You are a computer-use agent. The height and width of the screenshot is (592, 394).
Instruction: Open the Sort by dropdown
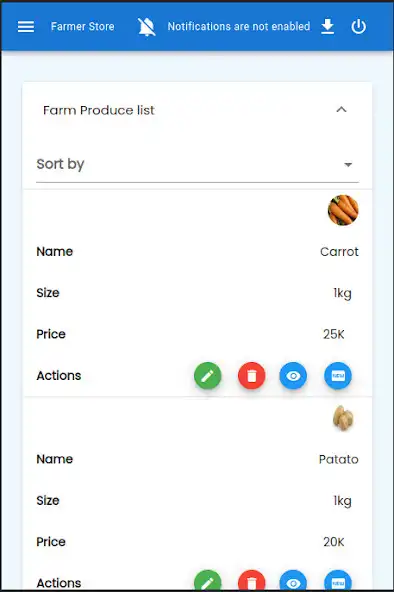pyautogui.click(x=197, y=164)
